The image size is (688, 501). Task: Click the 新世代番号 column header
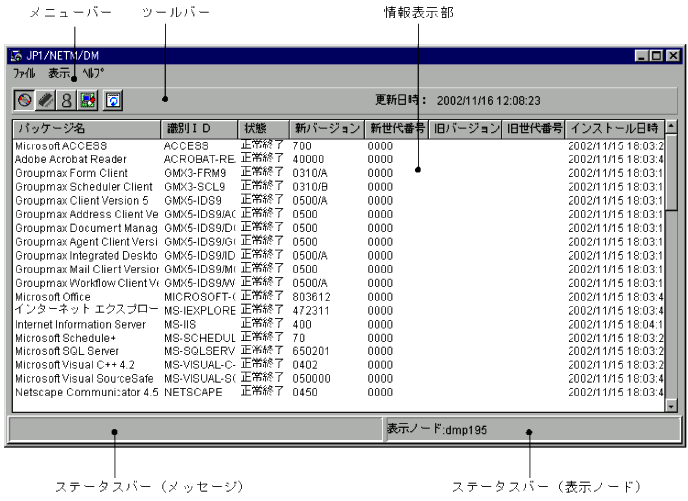396,129
